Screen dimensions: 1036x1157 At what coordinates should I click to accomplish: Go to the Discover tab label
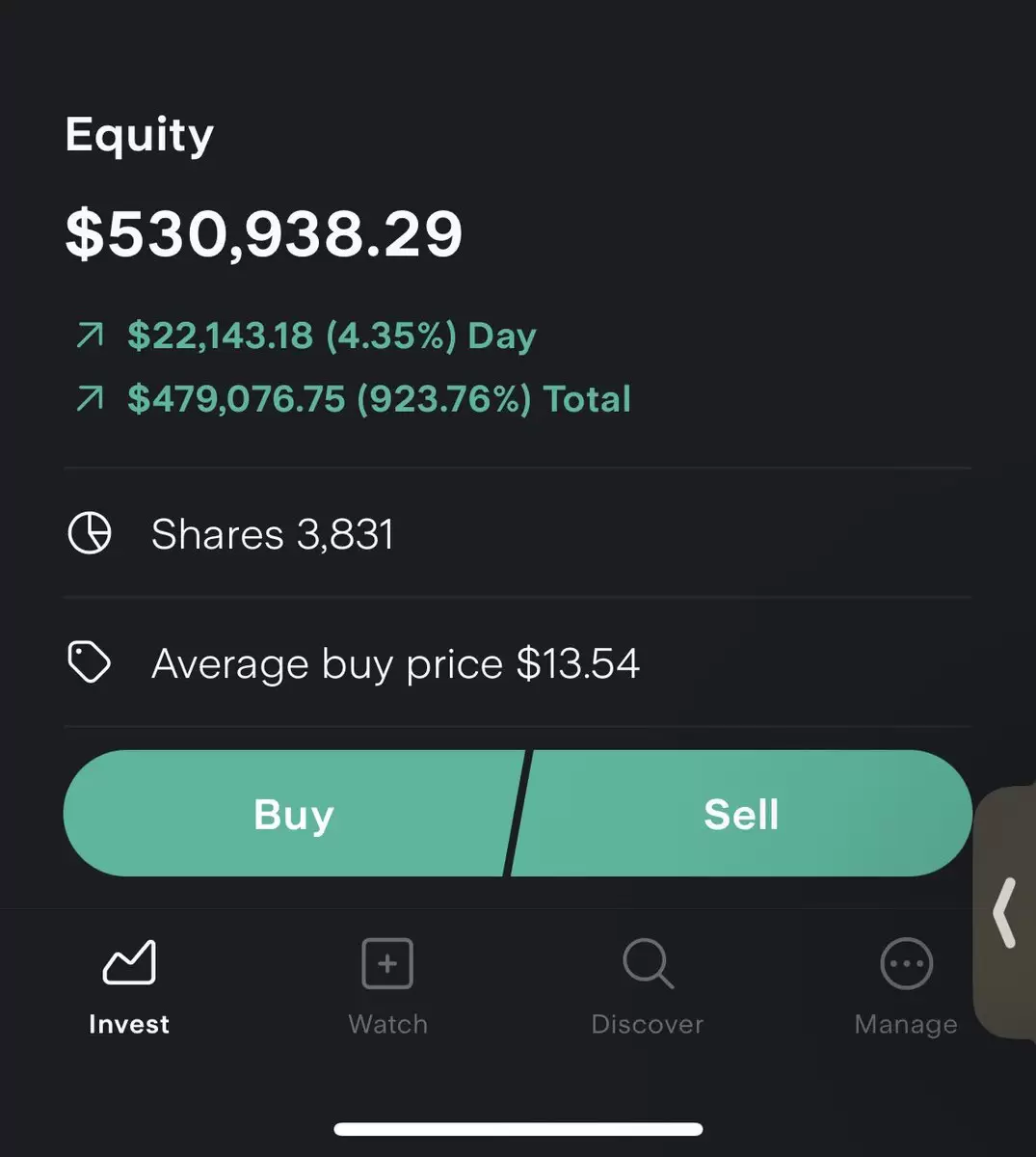[x=648, y=1024]
